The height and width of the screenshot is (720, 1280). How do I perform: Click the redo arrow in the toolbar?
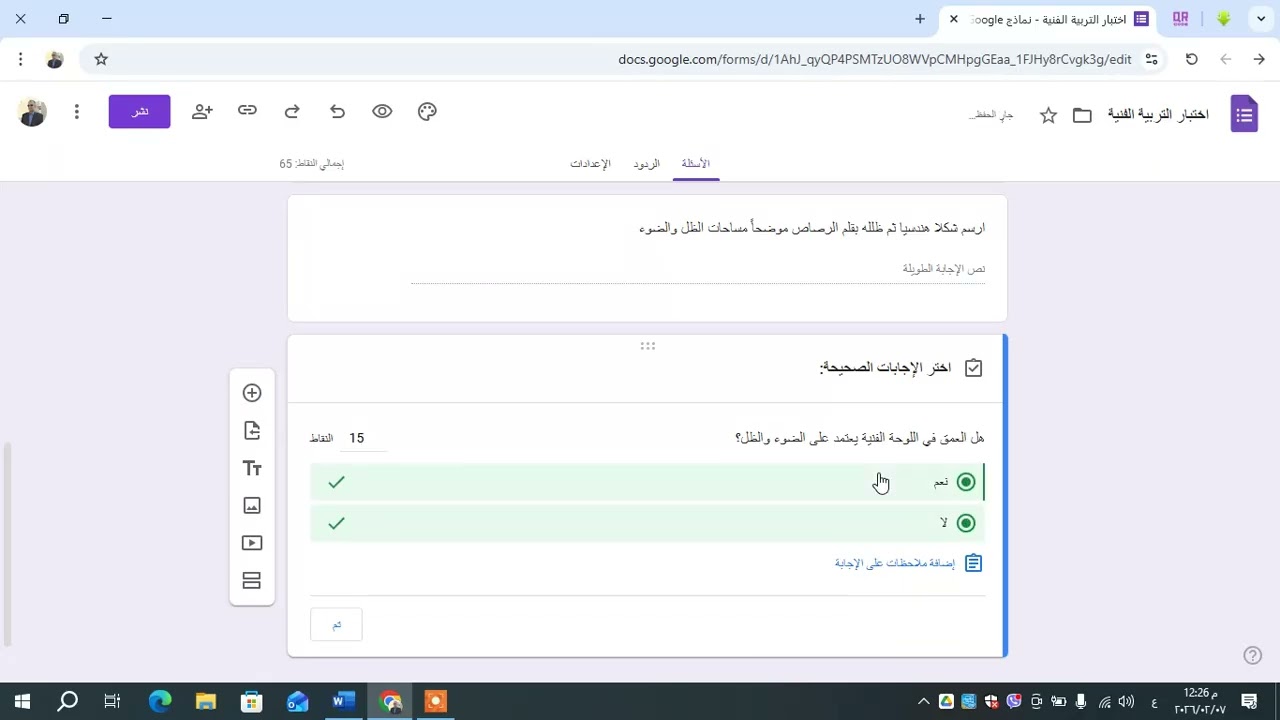(292, 112)
